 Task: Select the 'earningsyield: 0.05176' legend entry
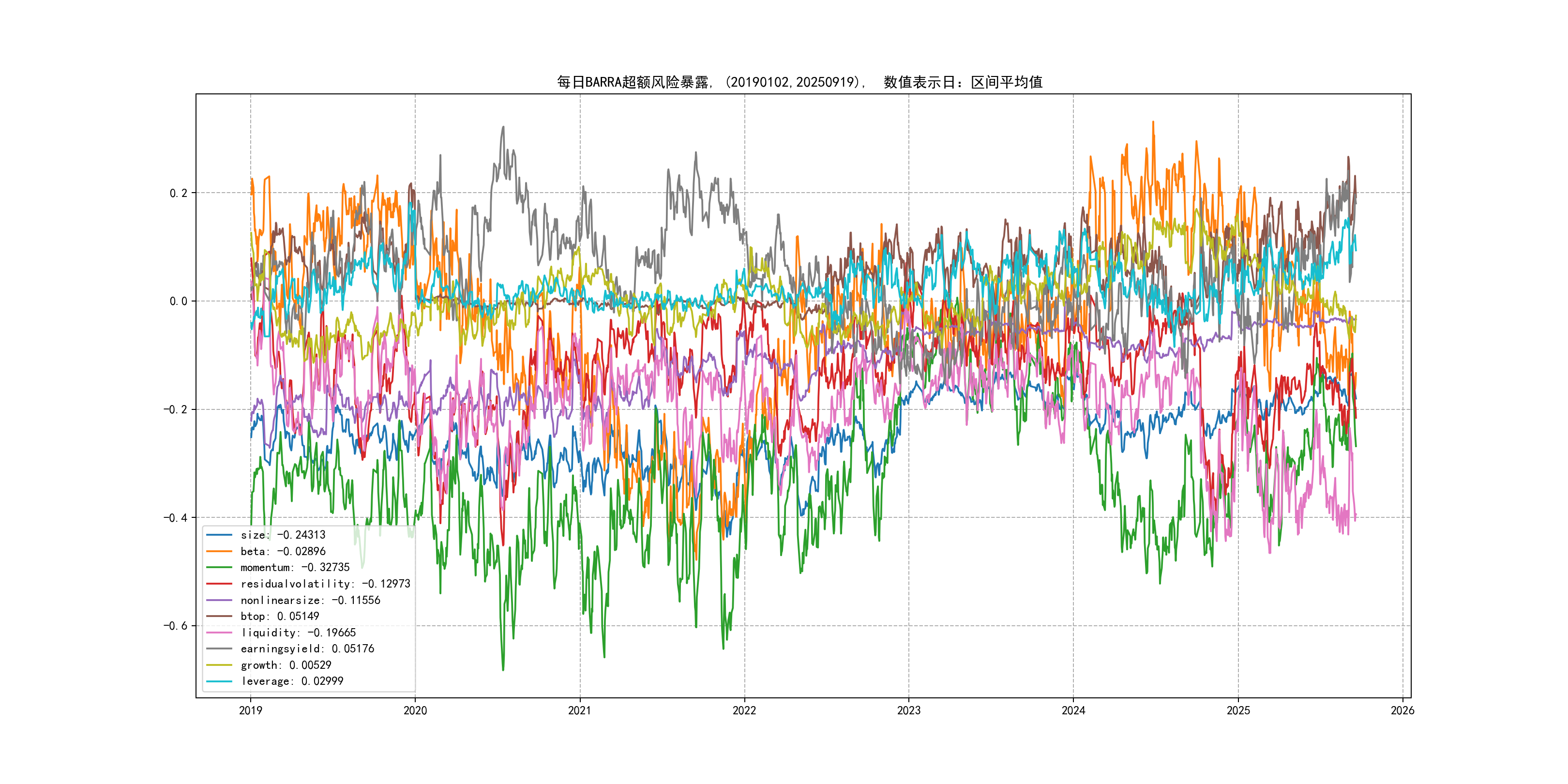click(307, 649)
